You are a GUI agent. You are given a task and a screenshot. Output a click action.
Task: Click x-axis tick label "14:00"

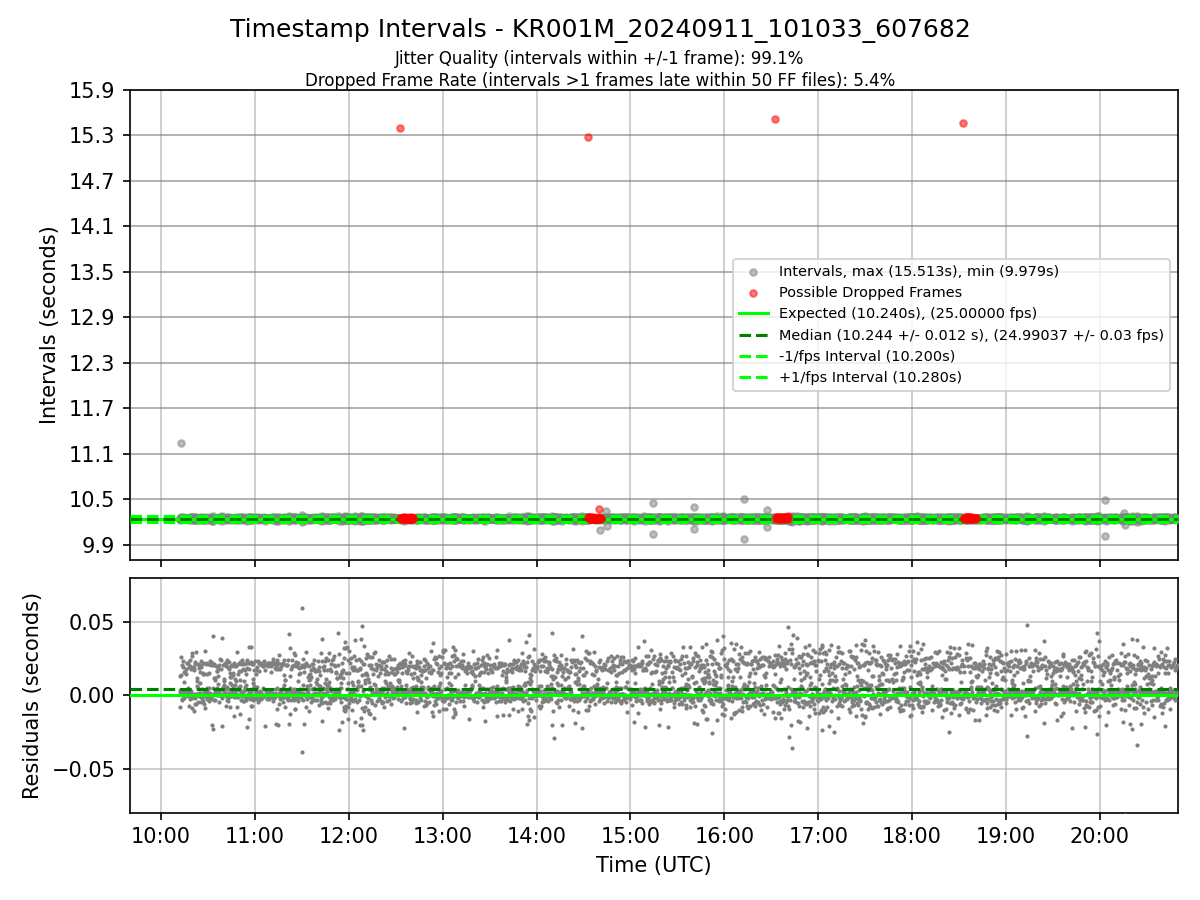point(537,835)
